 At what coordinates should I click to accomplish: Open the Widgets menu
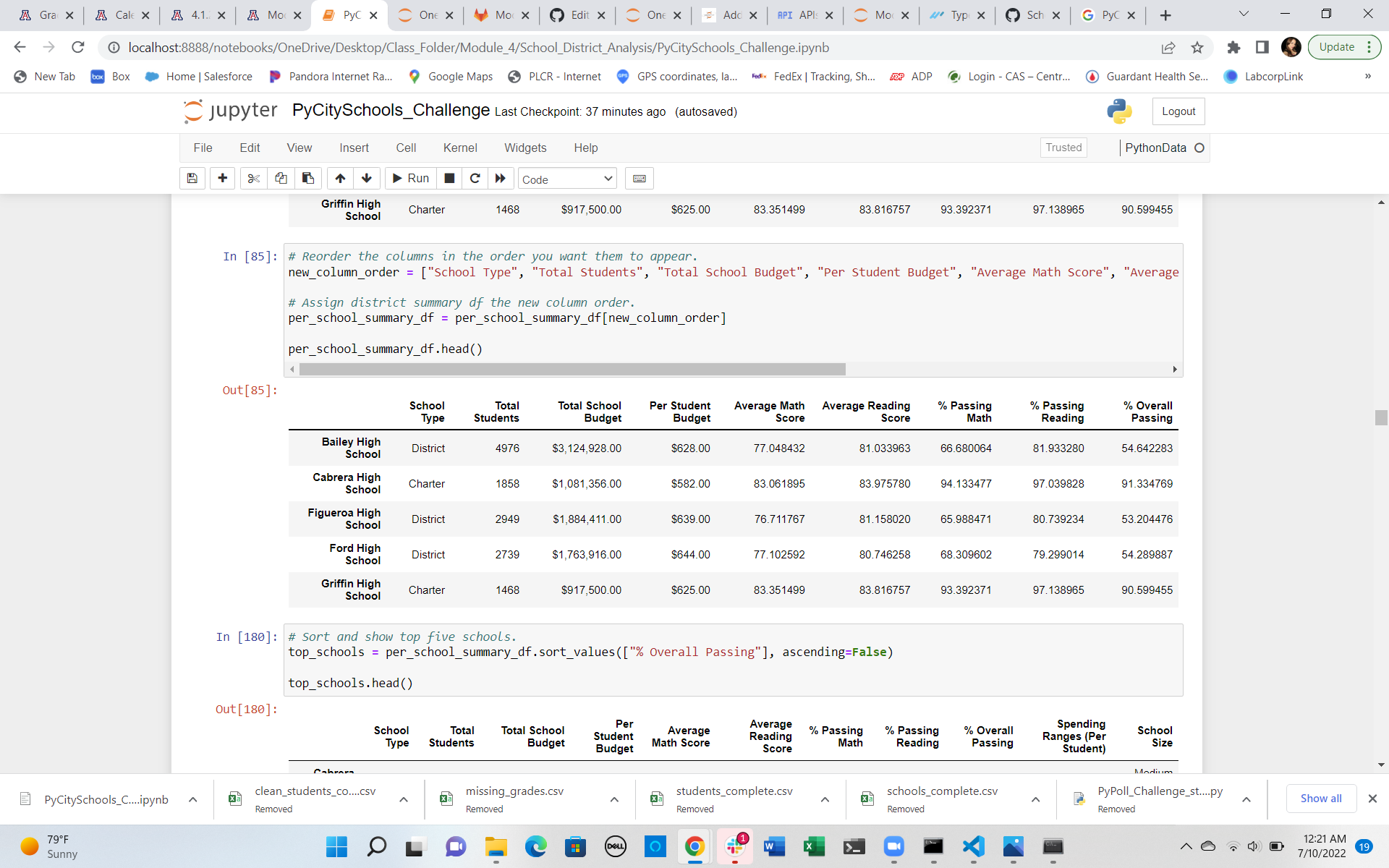coord(525,148)
